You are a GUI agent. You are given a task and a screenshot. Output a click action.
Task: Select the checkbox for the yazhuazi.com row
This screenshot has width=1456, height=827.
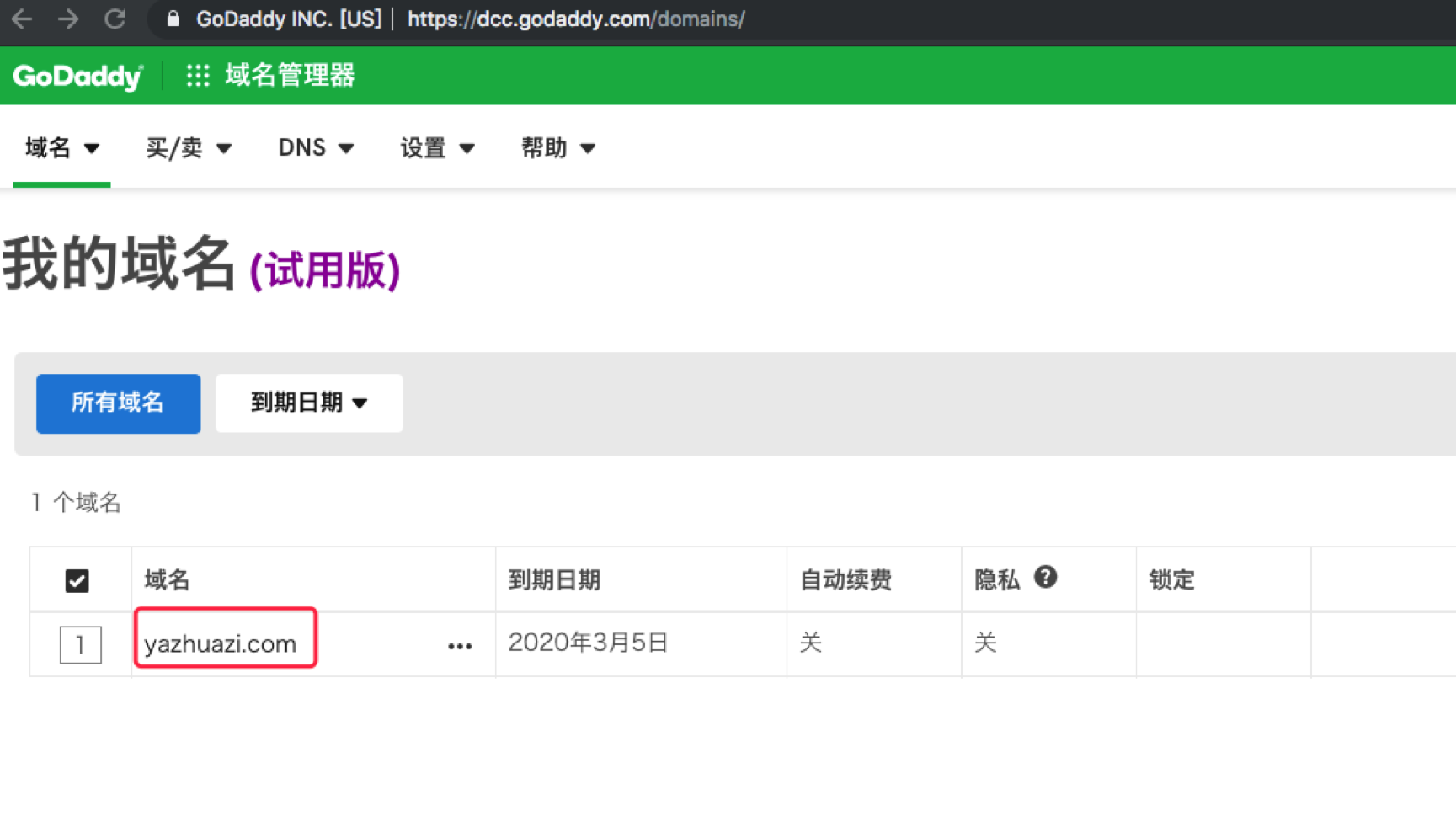click(x=80, y=645)
